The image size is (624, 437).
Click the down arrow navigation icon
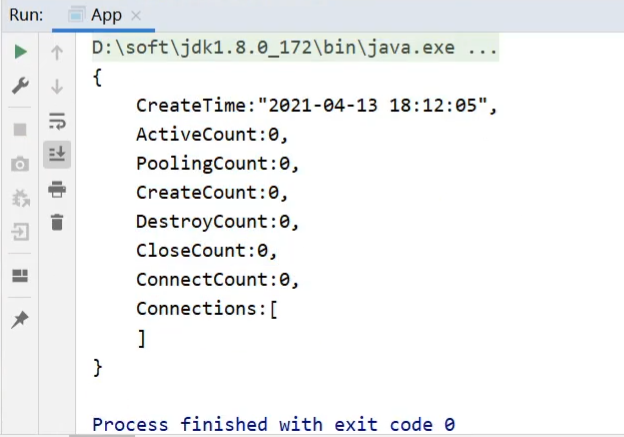57,87
